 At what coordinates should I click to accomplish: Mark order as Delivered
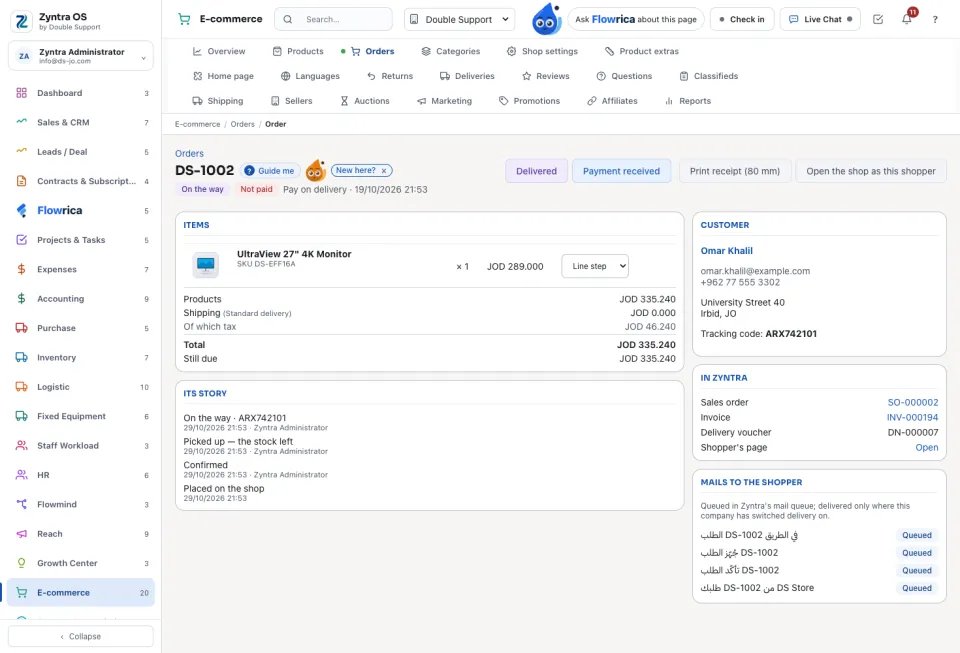[x=536, y=171]
